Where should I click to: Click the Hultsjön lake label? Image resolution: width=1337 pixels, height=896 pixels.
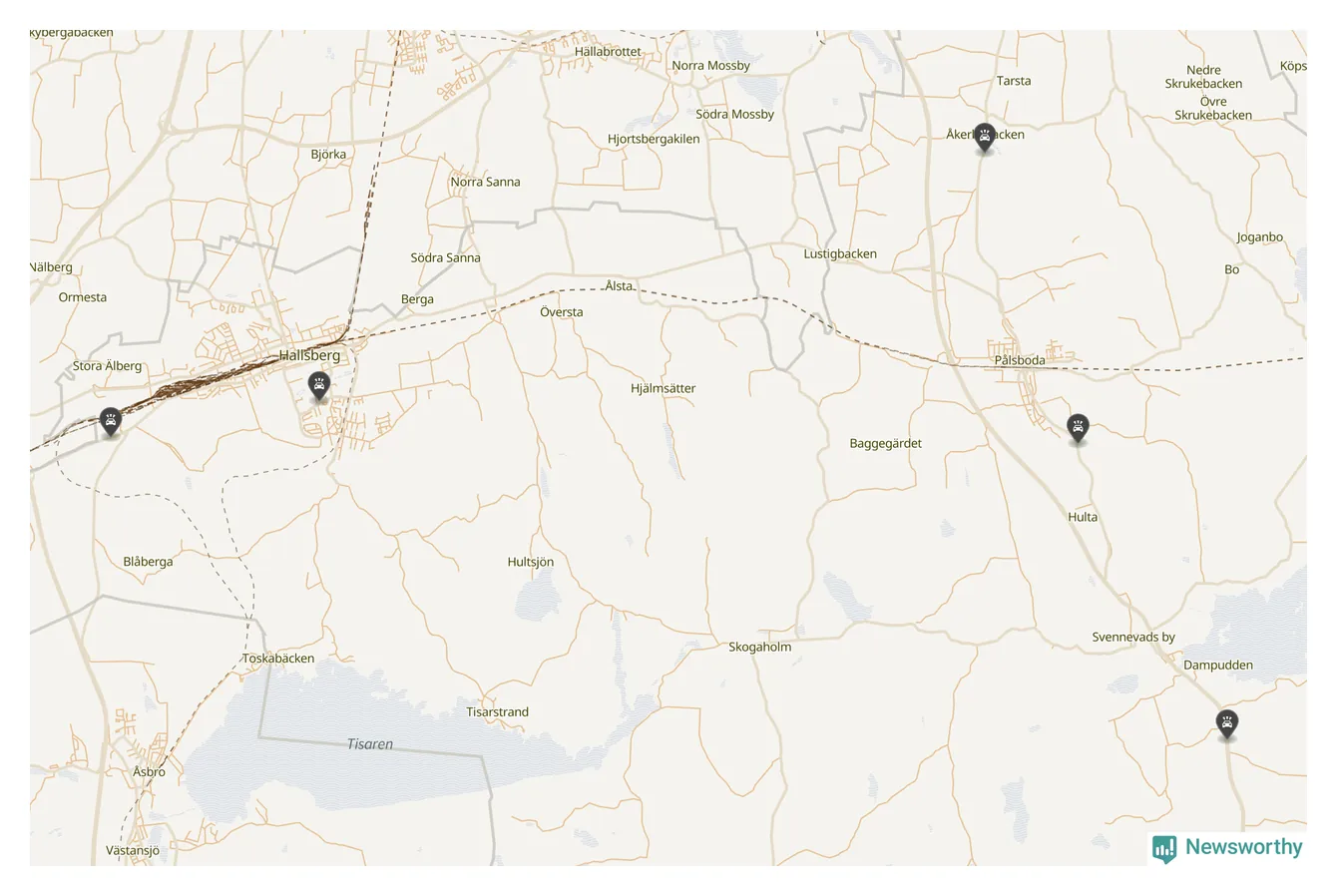(531, 562)
